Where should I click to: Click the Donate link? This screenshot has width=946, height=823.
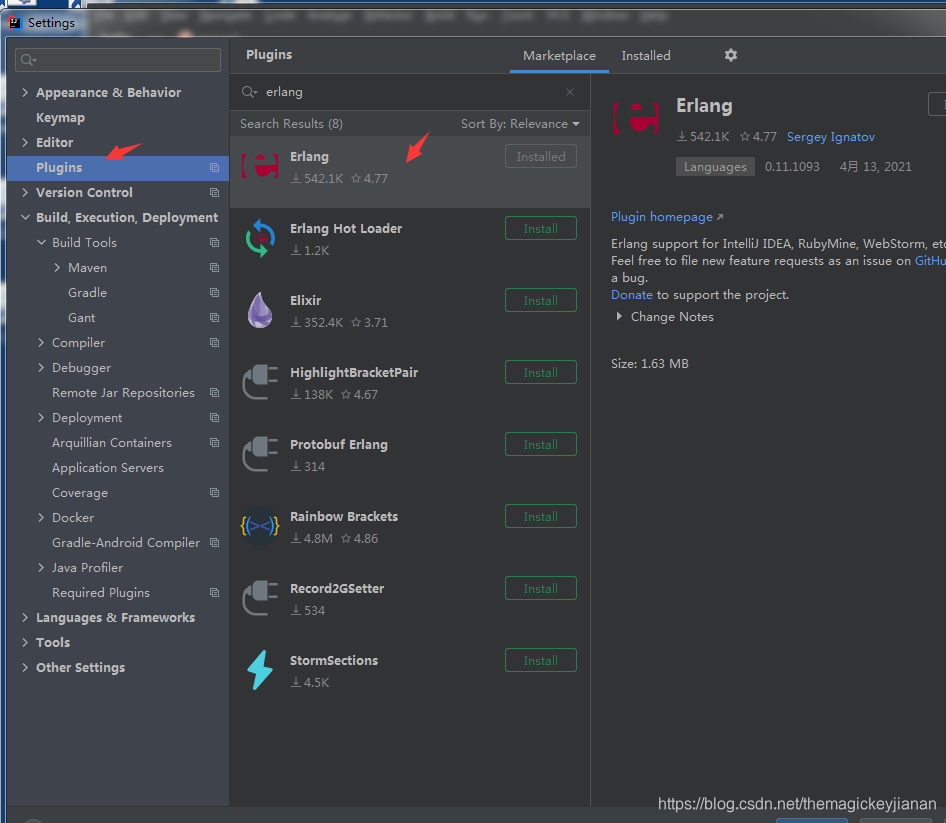[x=631, y=294]
